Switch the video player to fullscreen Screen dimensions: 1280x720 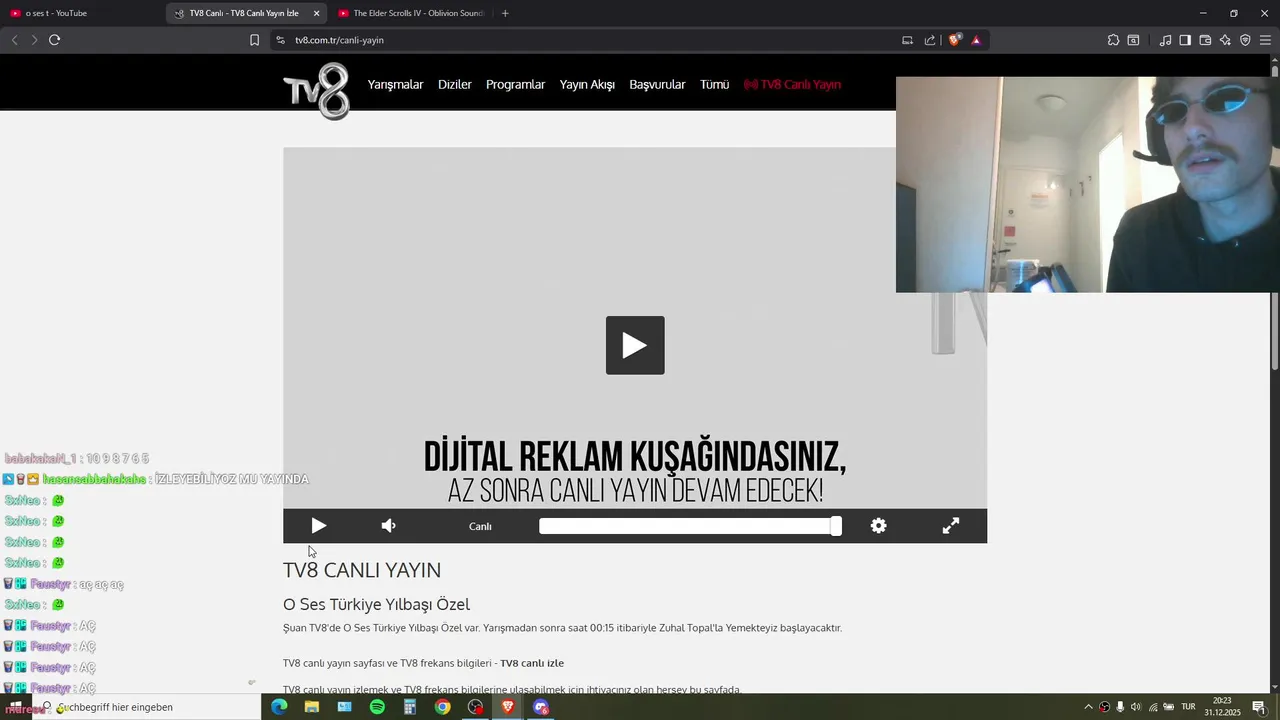pos(951,526)
